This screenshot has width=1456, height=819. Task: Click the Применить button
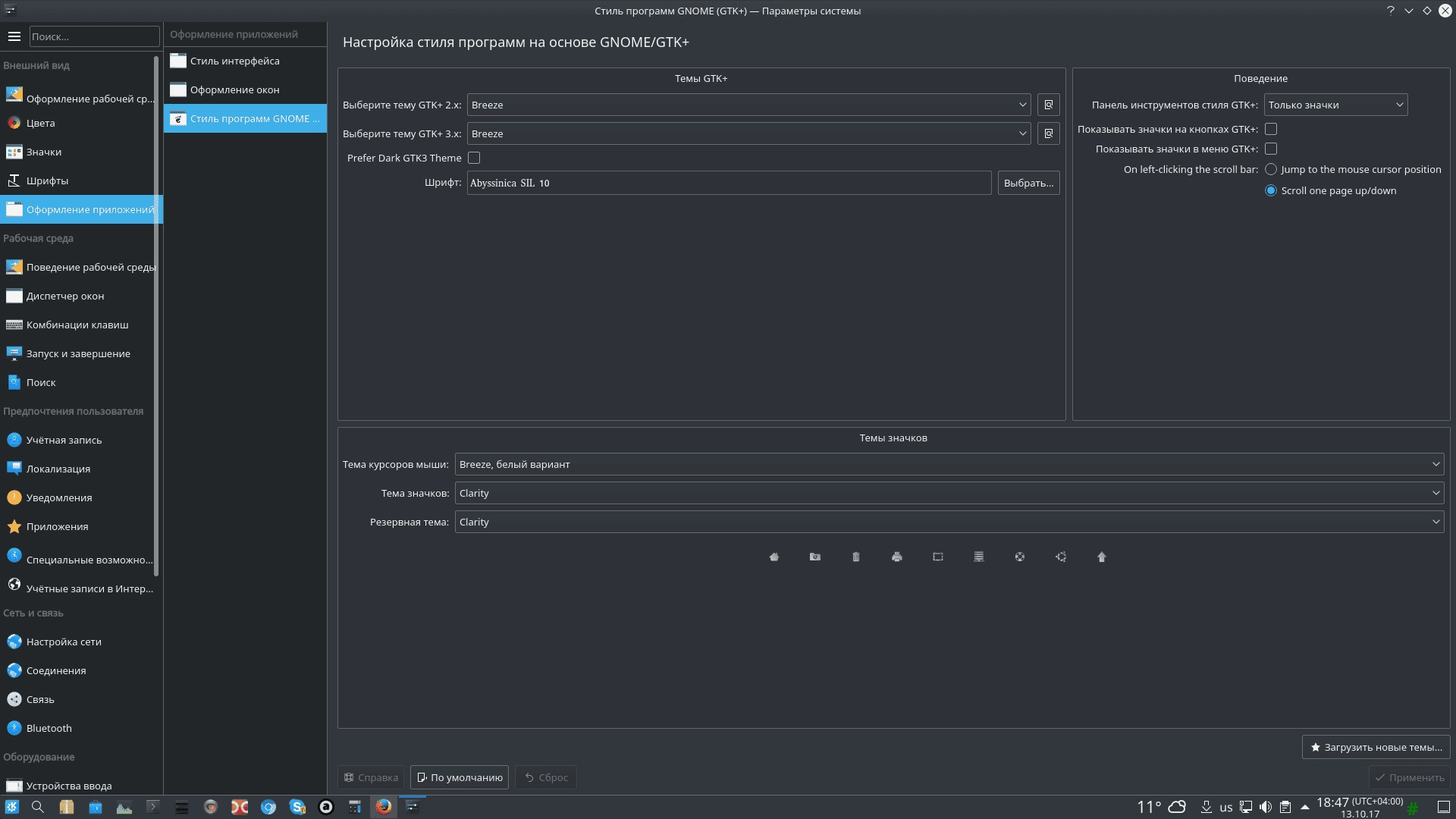point(1409,777)
